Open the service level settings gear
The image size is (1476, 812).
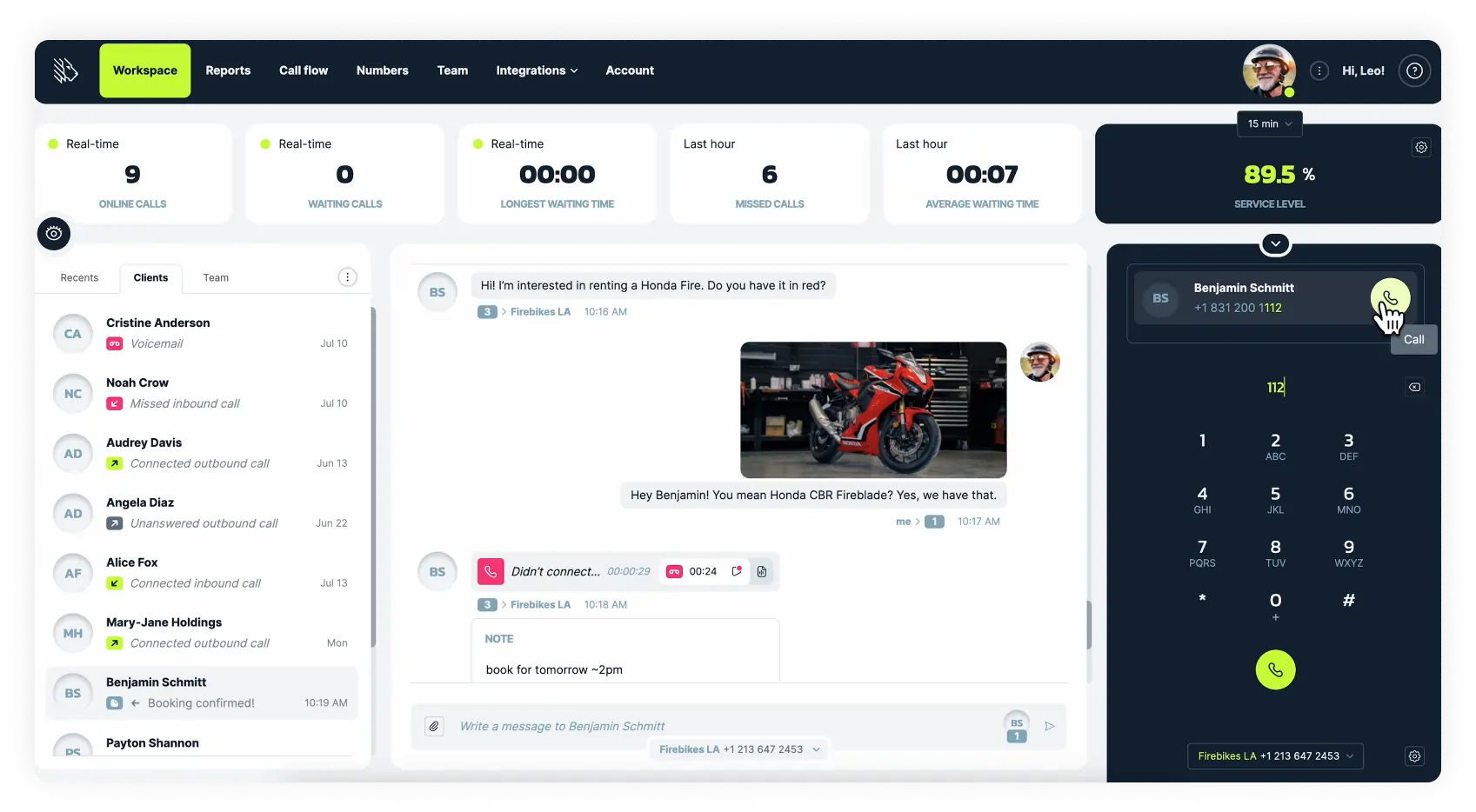click(x=1420, y=148)
